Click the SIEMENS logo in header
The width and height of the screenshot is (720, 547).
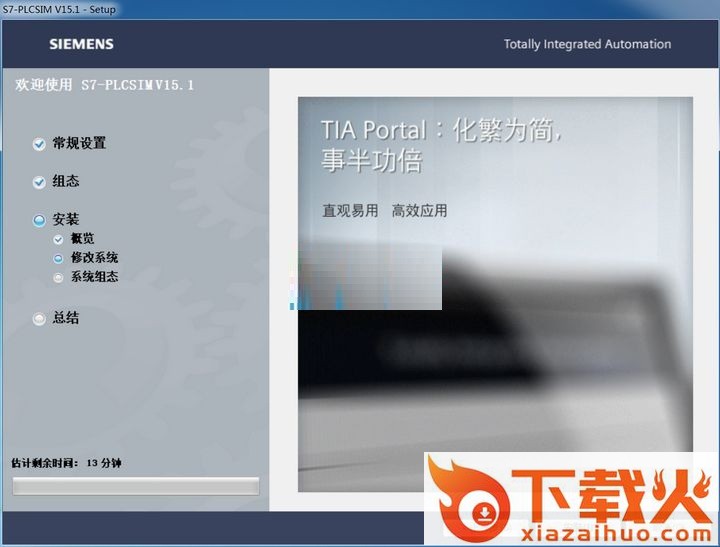coord(81,44)
